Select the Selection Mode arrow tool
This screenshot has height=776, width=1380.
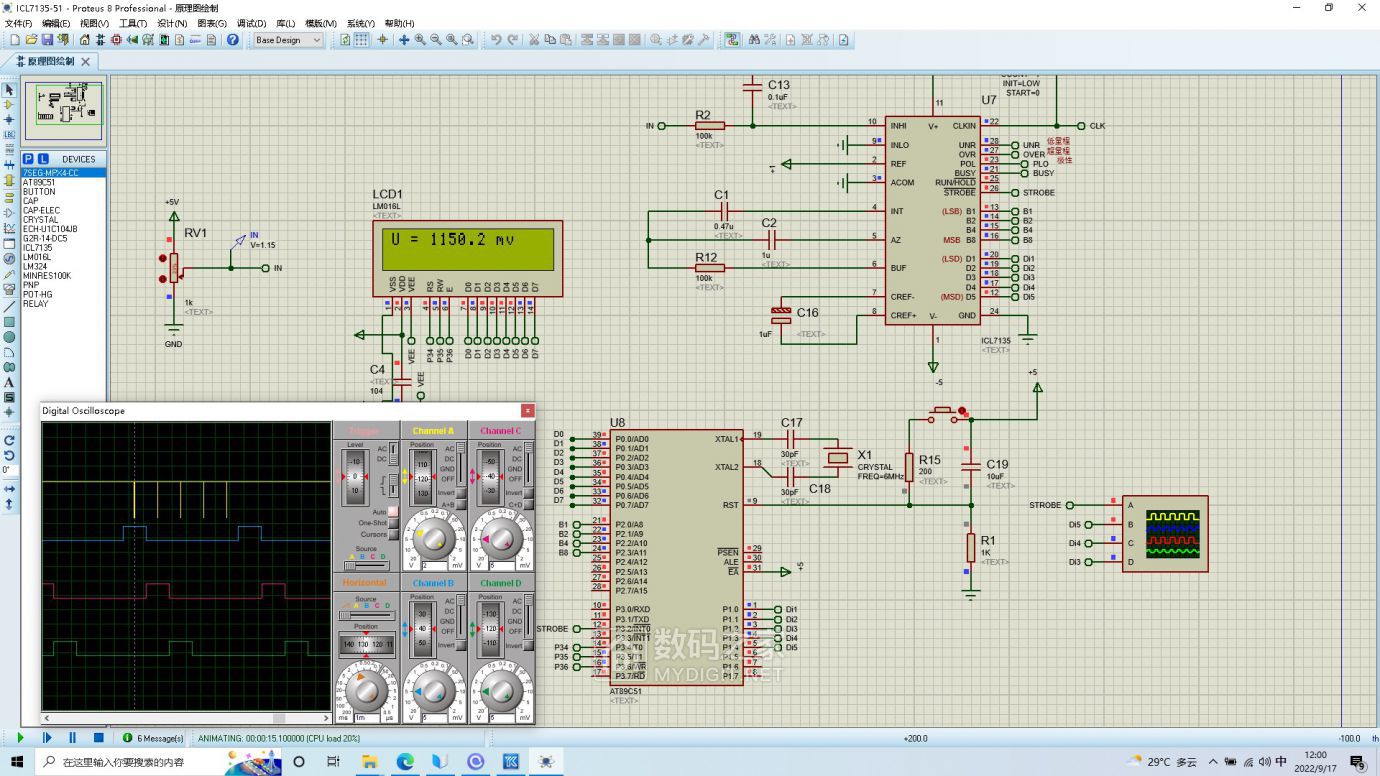(9, 89)
